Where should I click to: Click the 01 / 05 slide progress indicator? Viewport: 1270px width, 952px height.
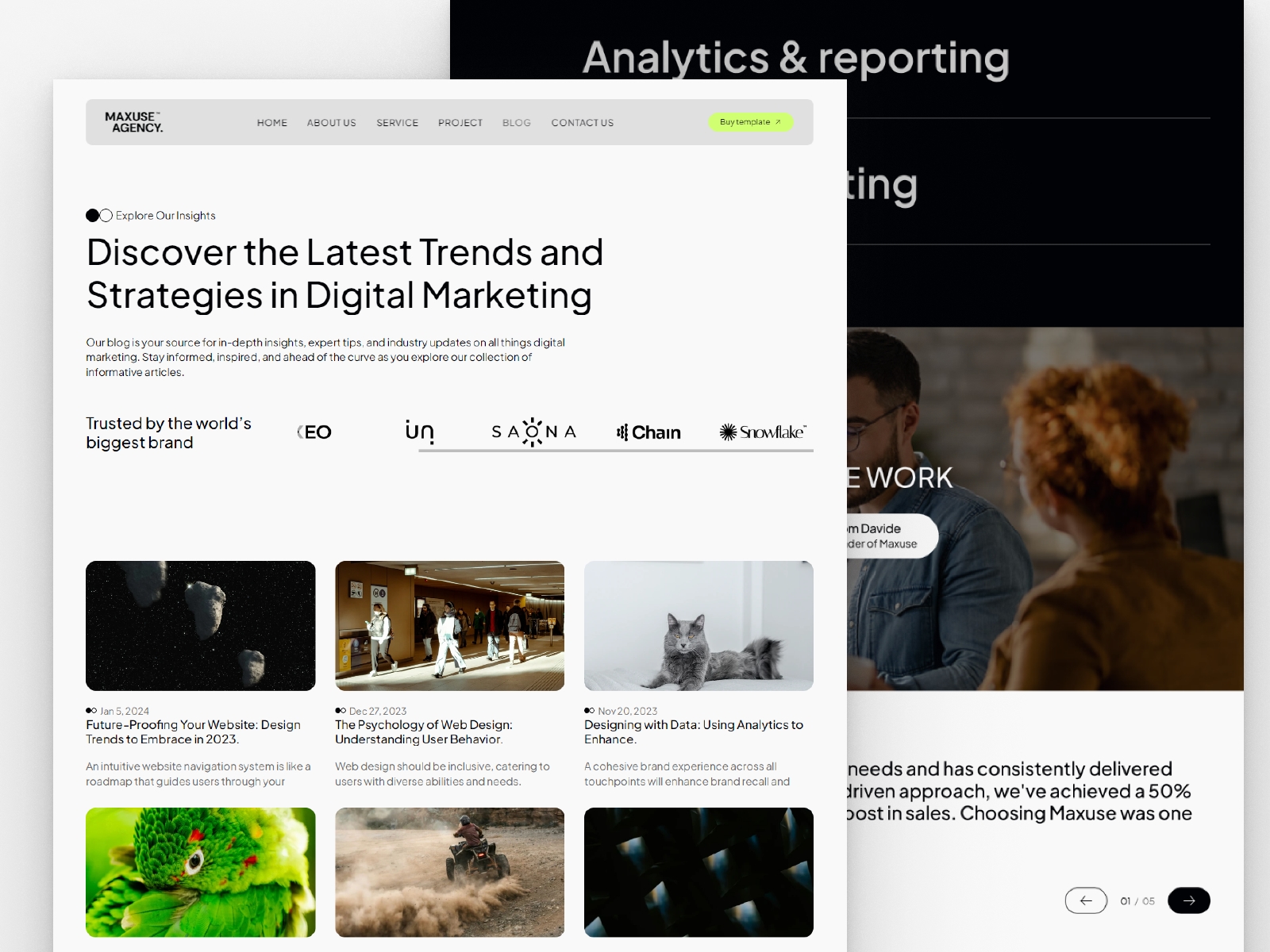tap(1137, 900)
